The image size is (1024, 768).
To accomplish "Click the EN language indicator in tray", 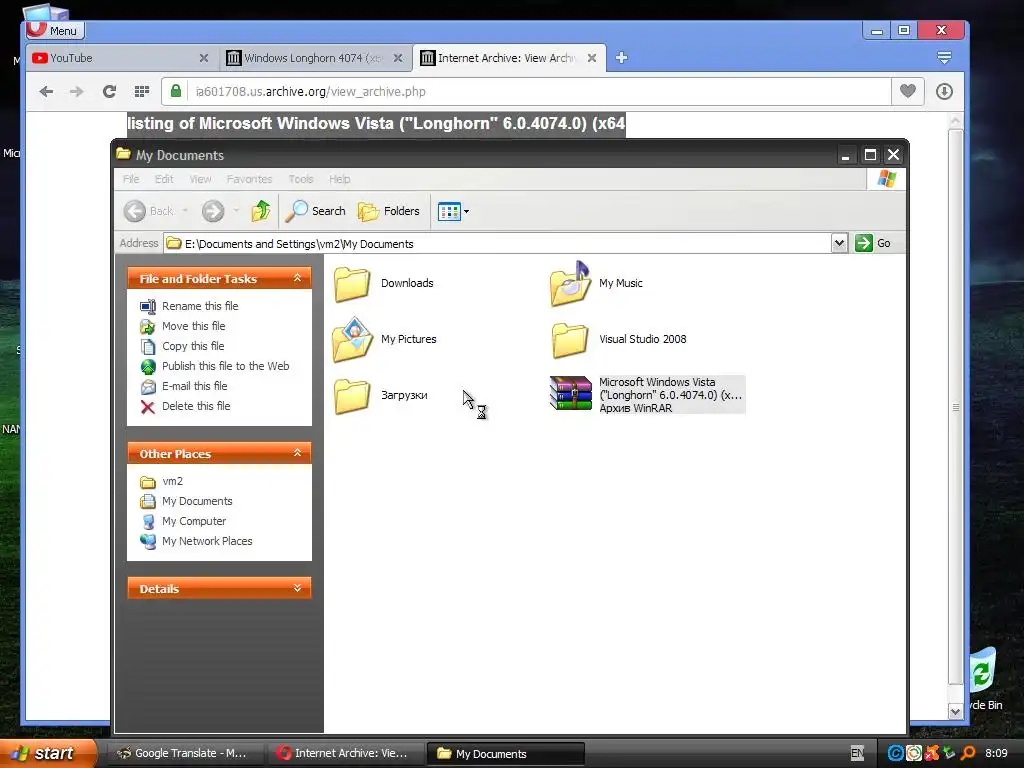I will click(857, 753).
